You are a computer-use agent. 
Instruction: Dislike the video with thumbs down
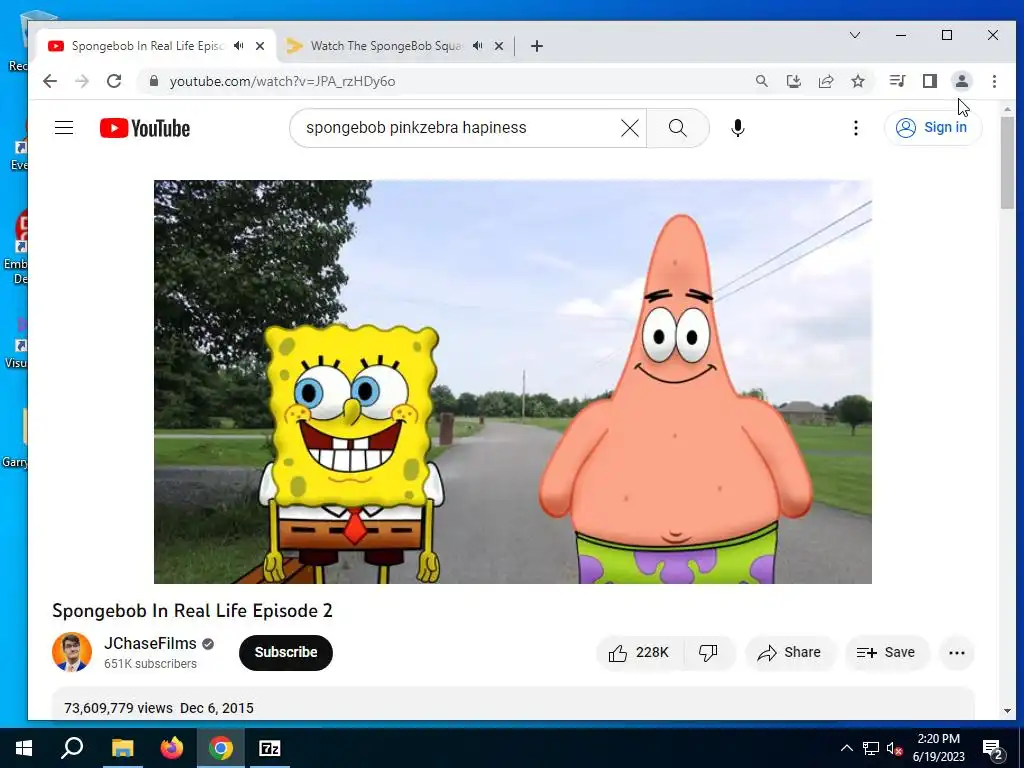point(709,652)
